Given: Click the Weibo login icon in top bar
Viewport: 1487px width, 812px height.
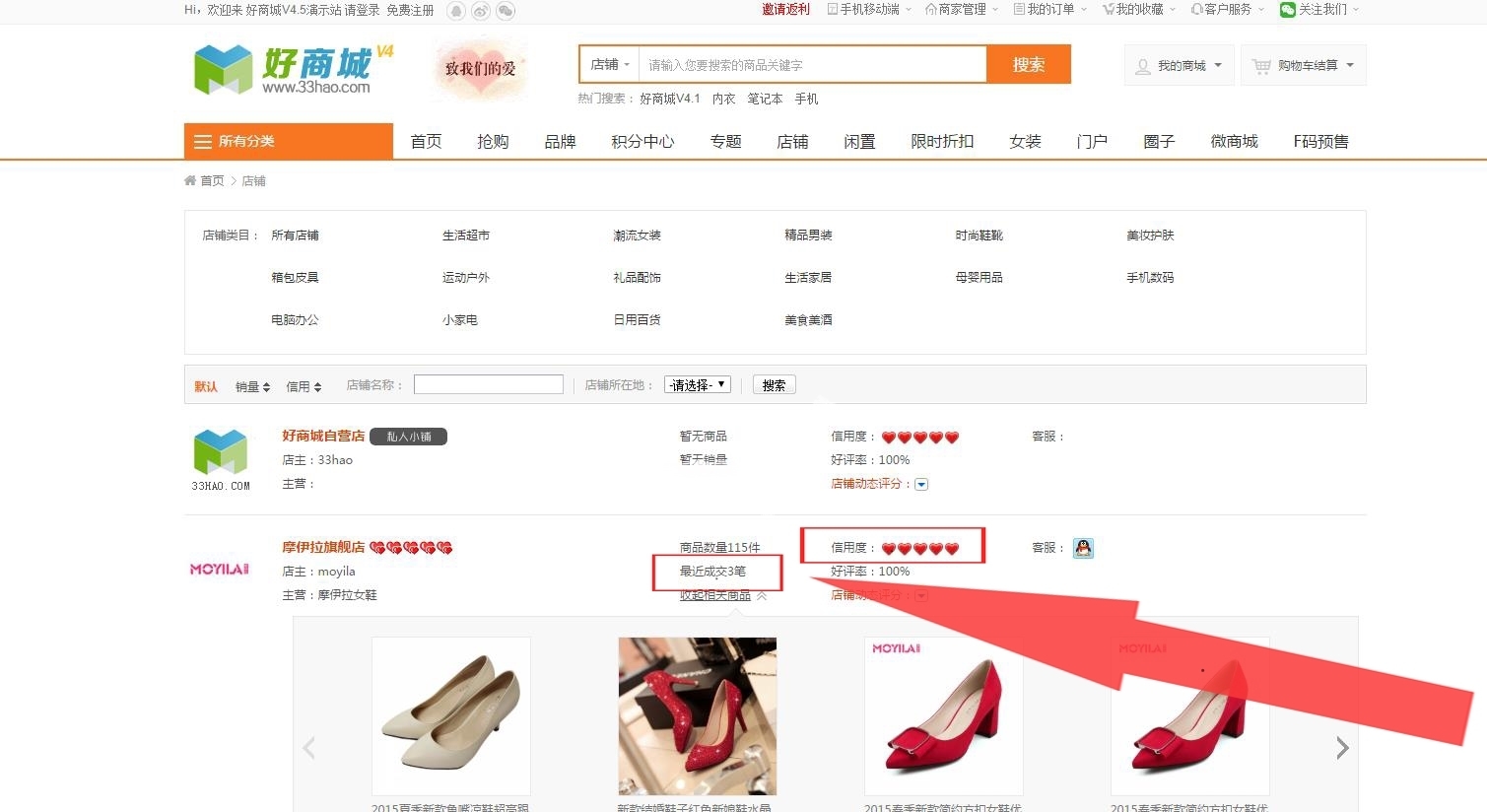Looking at the screenshot, I should [x=480, y=11].
